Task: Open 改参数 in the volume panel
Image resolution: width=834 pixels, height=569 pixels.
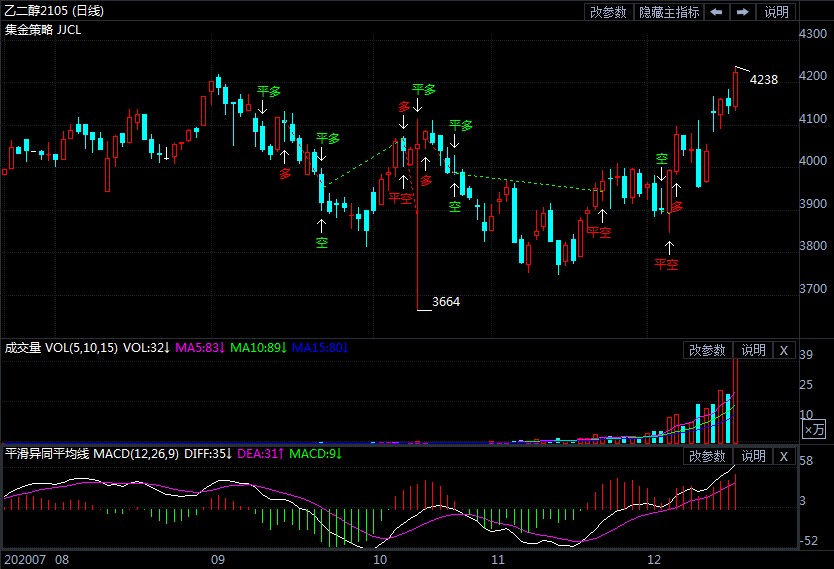Action: click(x=707, y=350)
